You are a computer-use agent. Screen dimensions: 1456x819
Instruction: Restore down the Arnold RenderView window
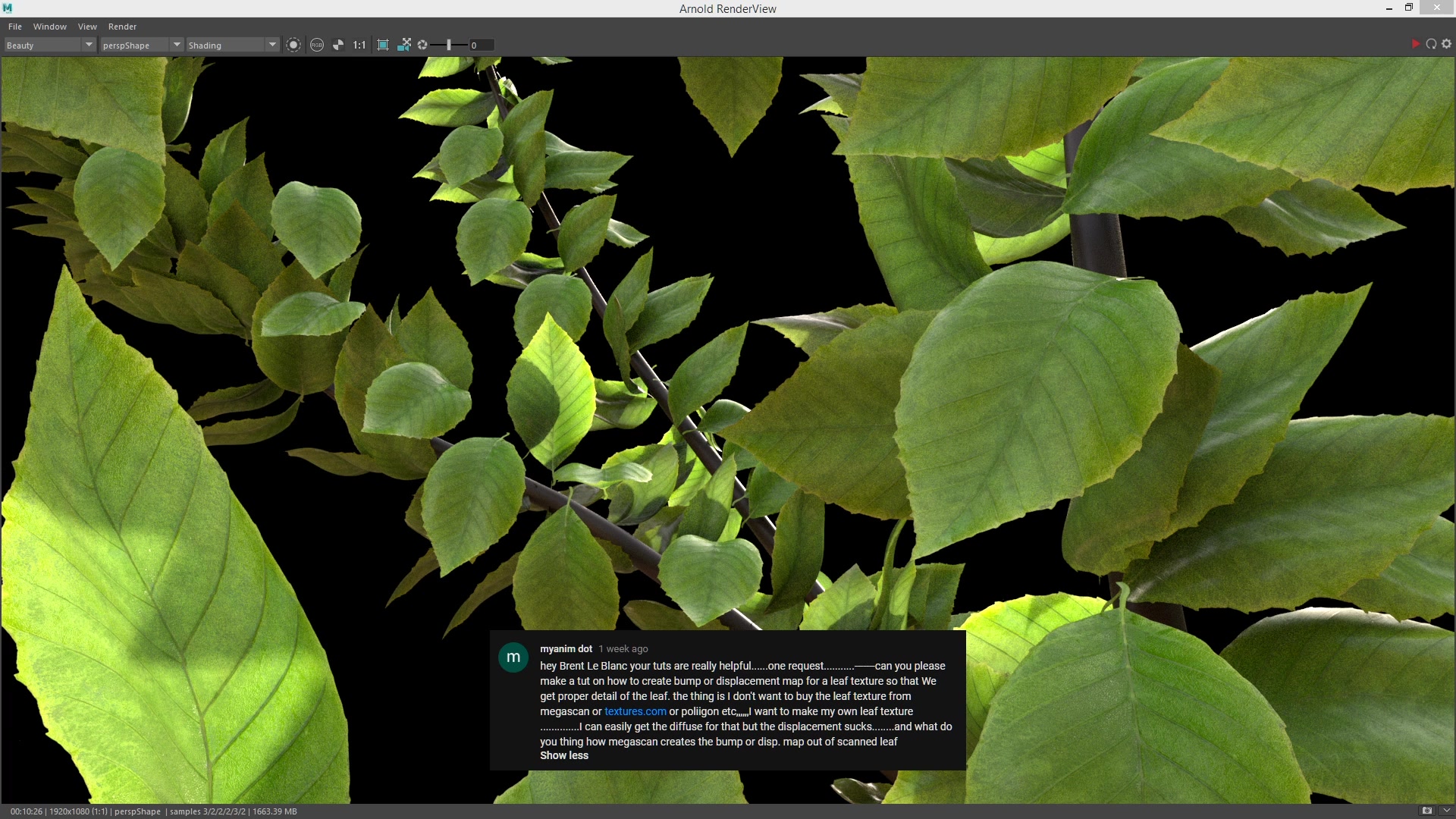1409,8
